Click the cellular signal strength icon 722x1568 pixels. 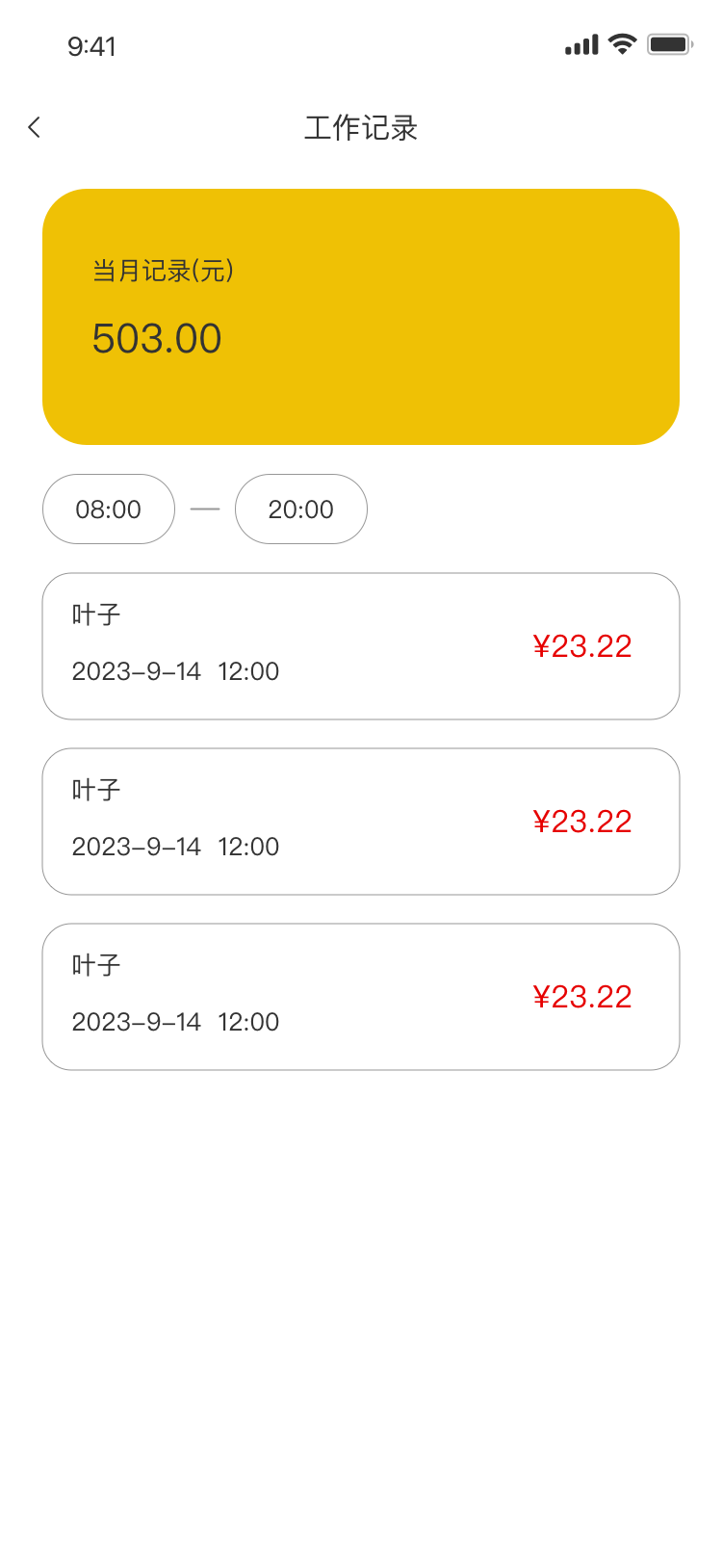click(x=581, y=45)
